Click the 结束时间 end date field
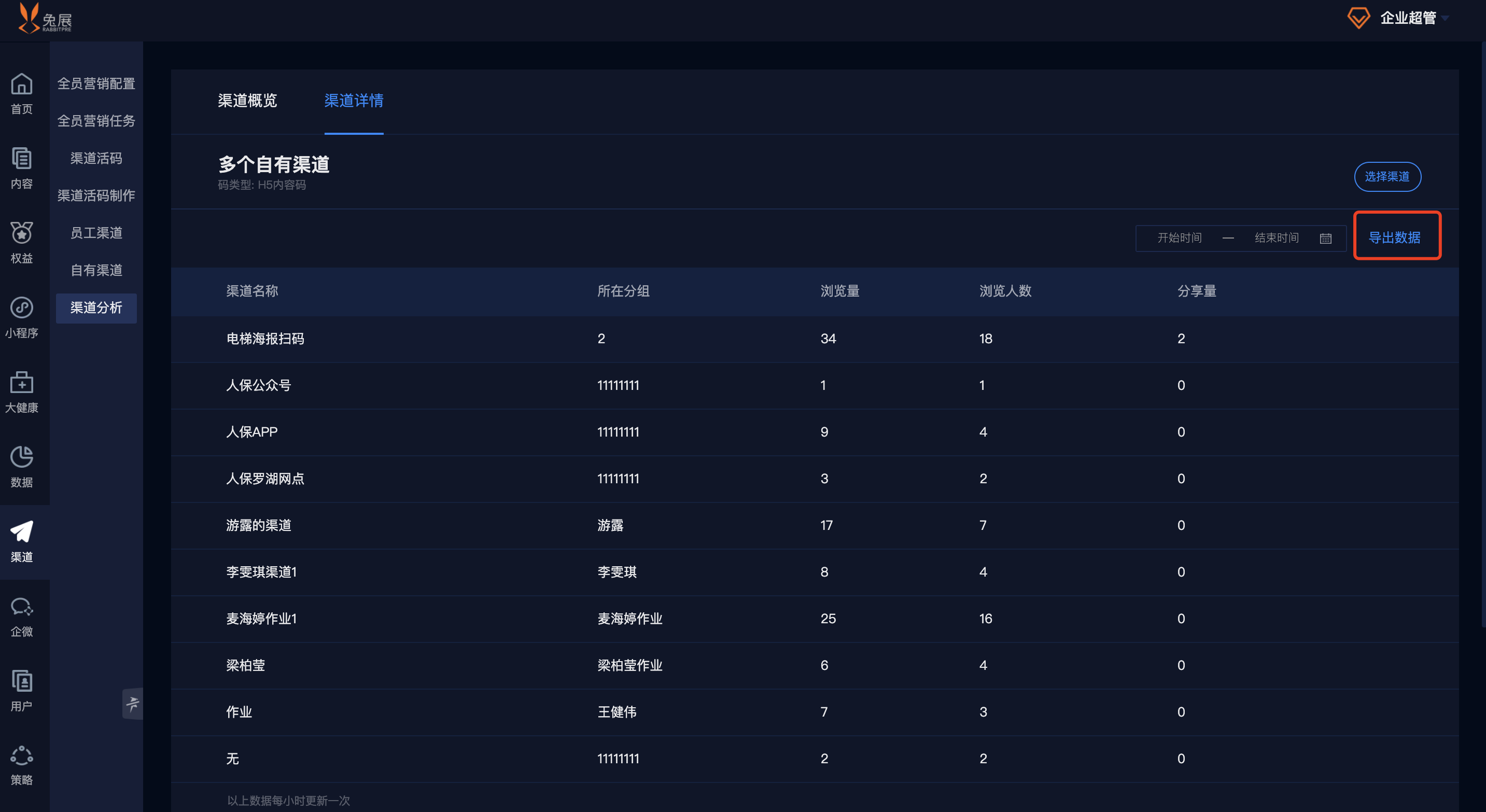 point(1276,238)
